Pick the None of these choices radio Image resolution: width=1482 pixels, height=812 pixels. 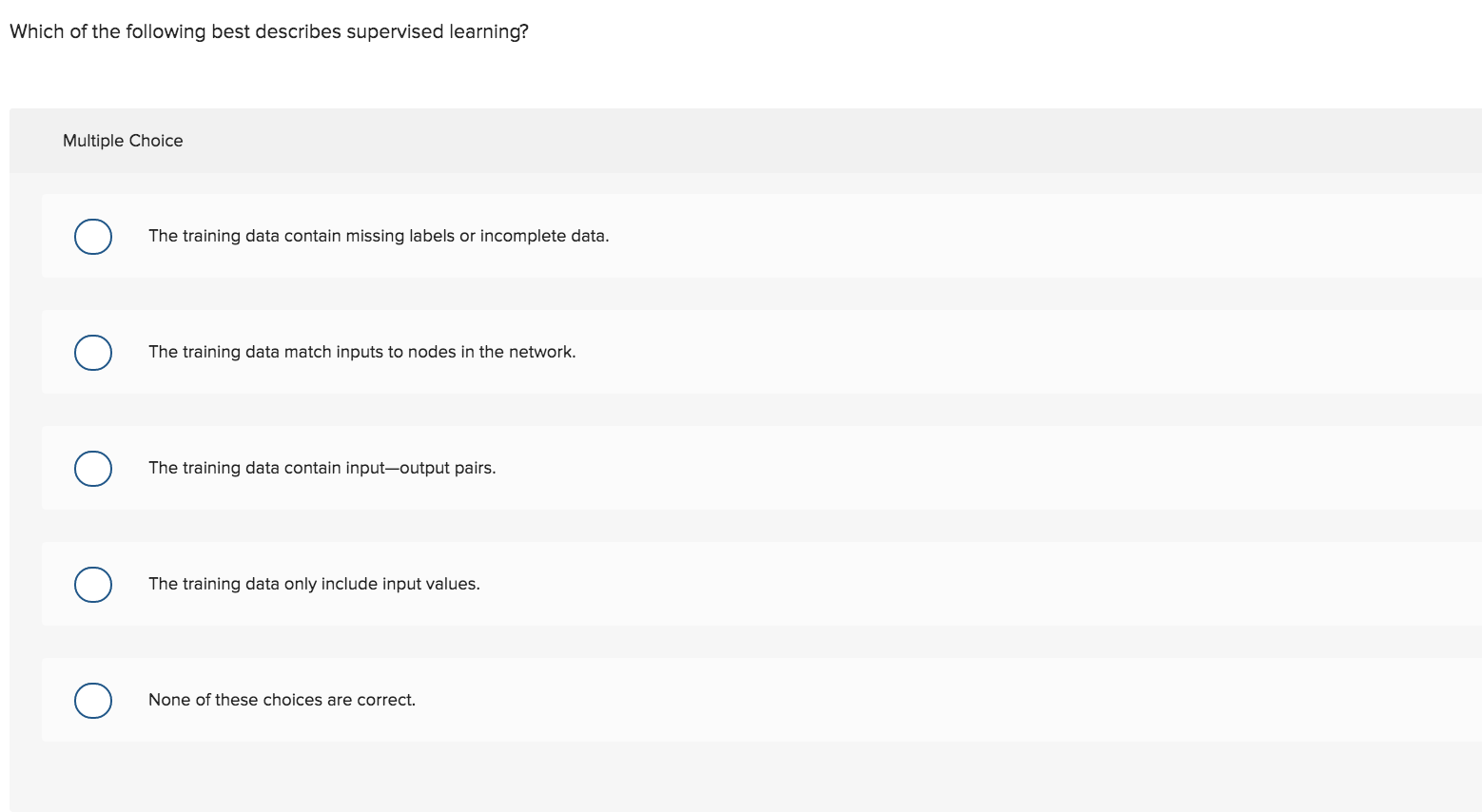93,700
